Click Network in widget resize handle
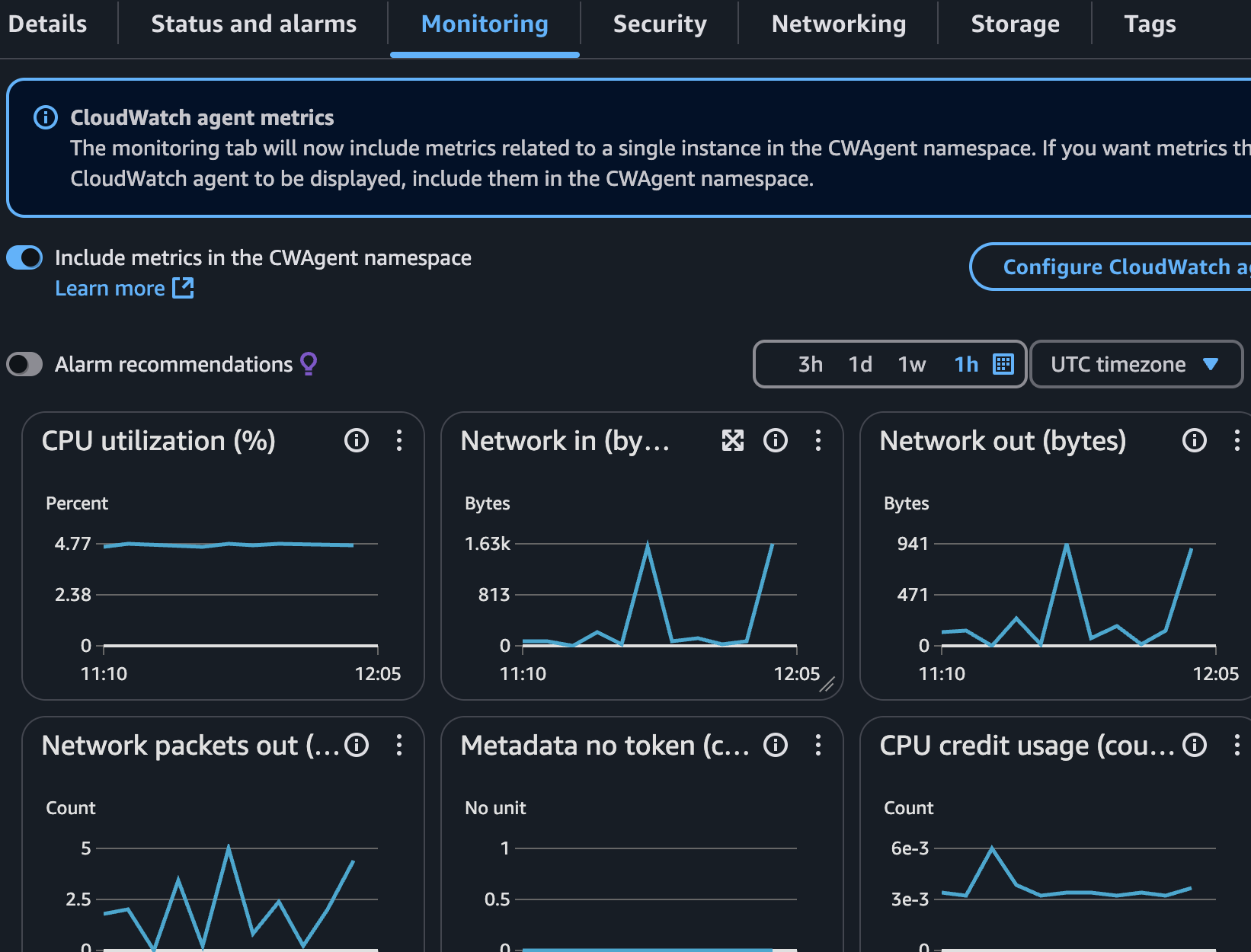 pyautogui.click(x=827, y=684)
